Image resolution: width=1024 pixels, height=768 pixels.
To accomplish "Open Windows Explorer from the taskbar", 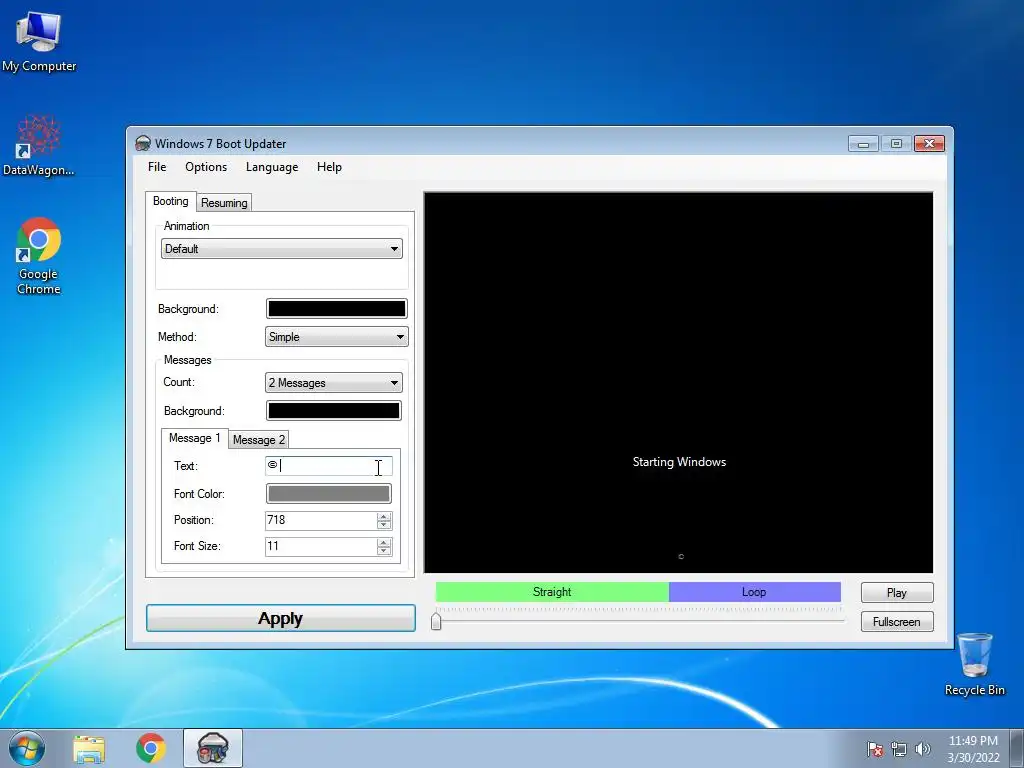I will (89, 749).
